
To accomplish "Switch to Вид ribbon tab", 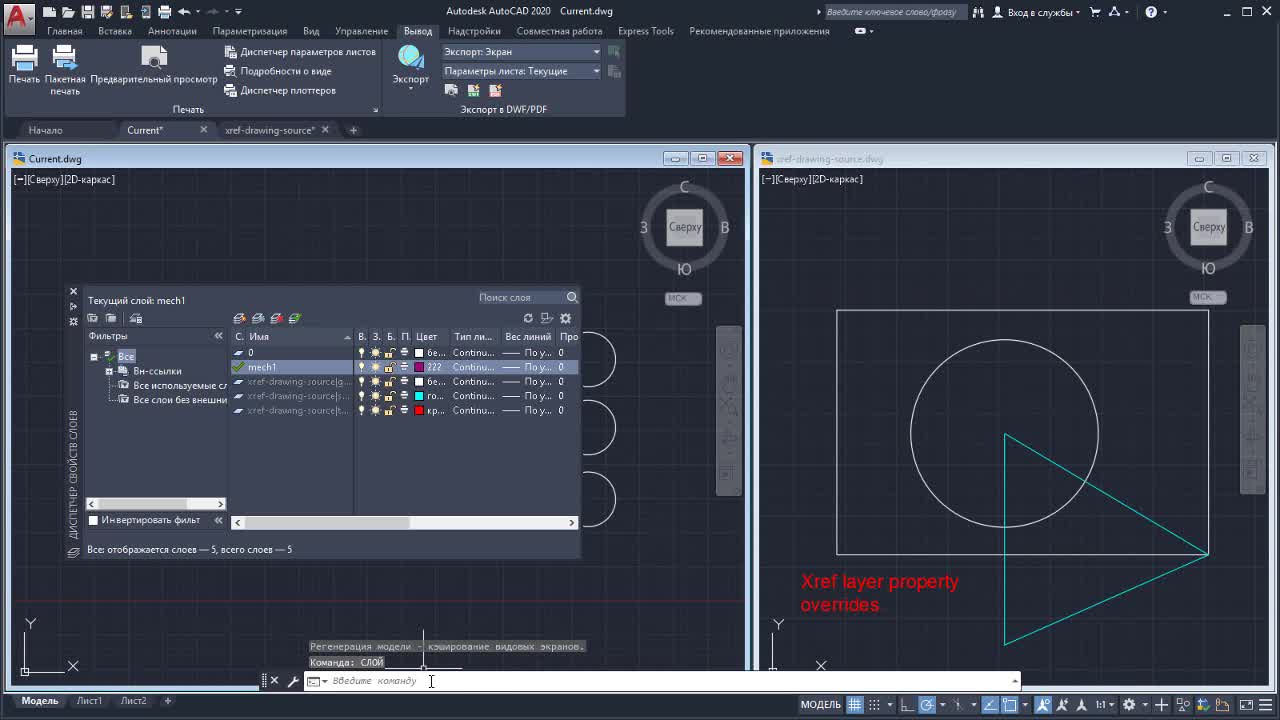I will point(311,31).
